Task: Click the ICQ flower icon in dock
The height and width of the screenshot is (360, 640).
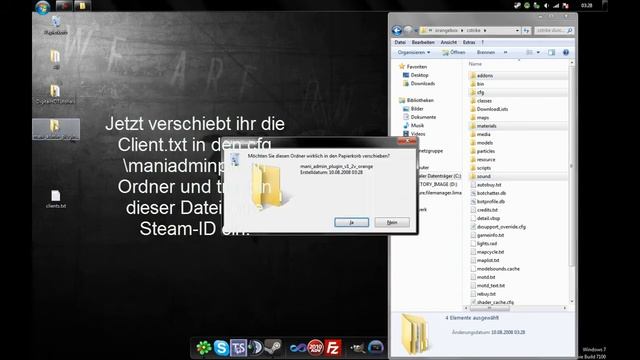Action: [203, 348]
